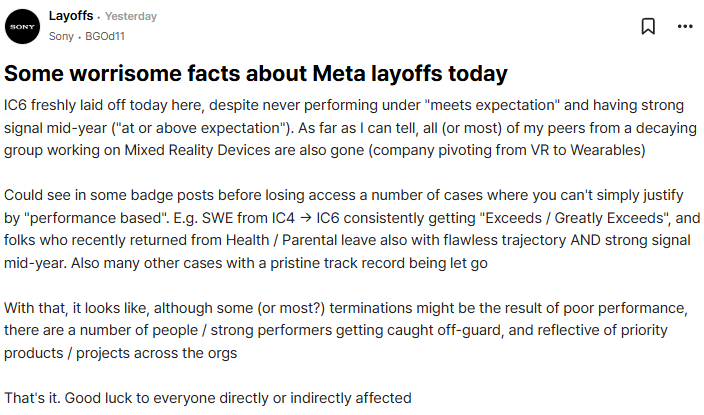Screen dimensions: 704x415
Task: Click the paragraph starting "With that, it looks like"
Action: click(346, 331)
